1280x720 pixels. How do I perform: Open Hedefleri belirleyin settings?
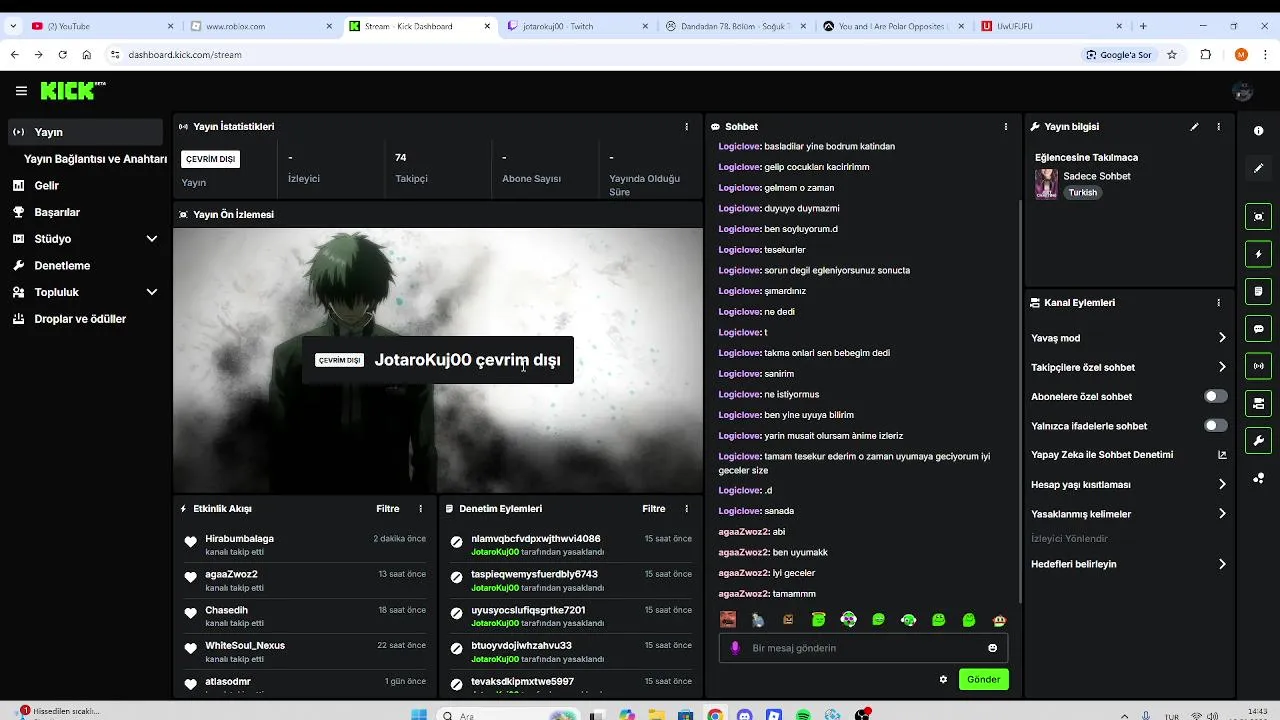pos(1129,564)
